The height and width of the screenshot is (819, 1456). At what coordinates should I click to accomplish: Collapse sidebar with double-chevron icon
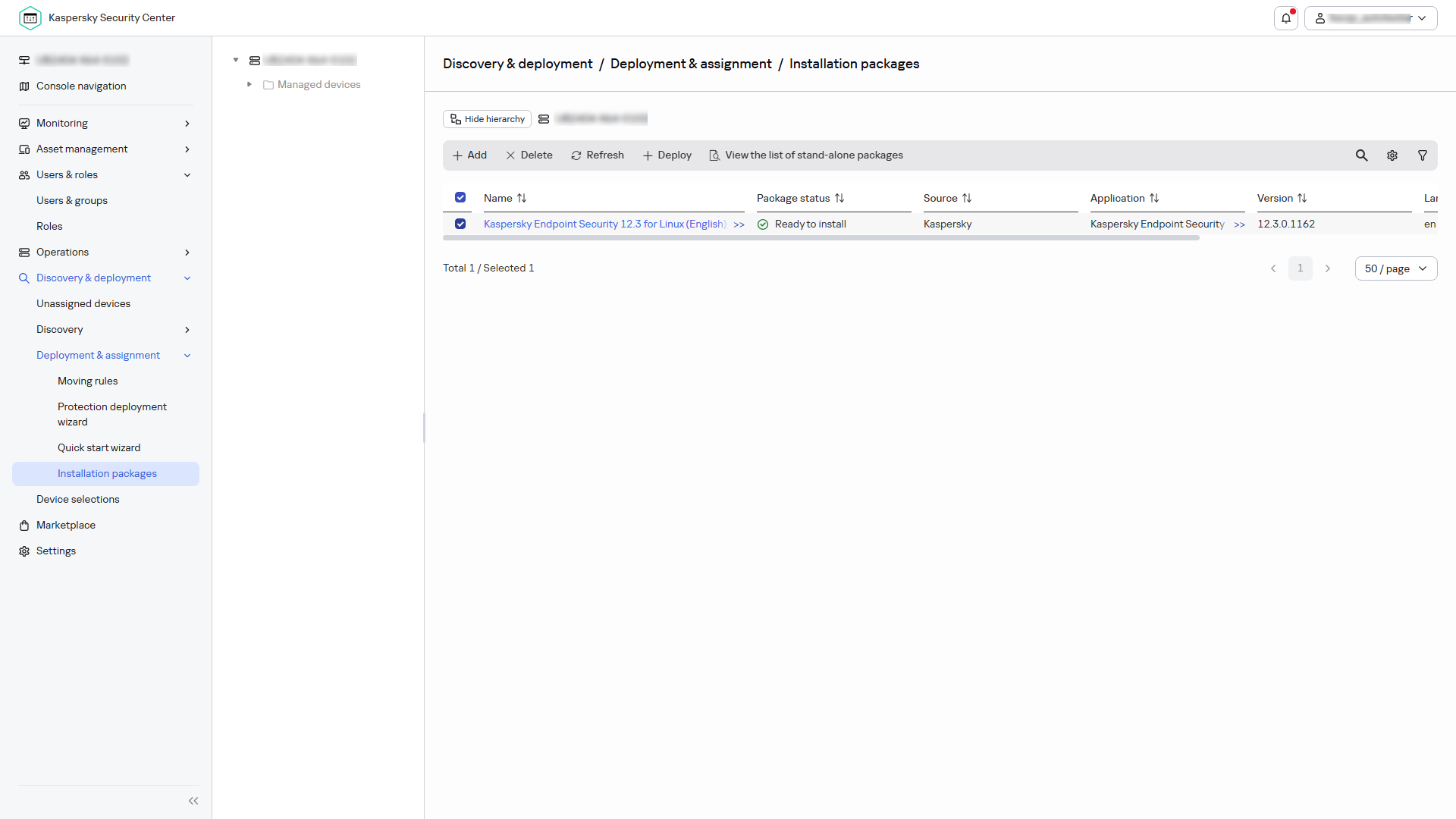[193, 801]
